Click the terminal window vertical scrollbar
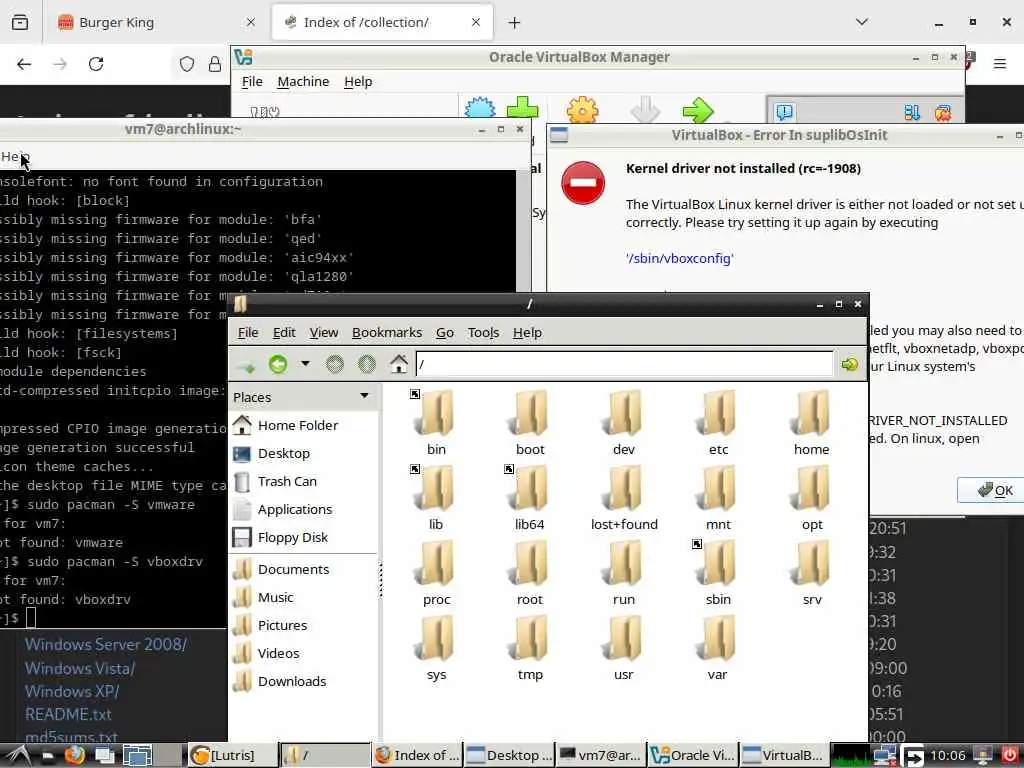The image size is (1024, 768). point(522,230)
